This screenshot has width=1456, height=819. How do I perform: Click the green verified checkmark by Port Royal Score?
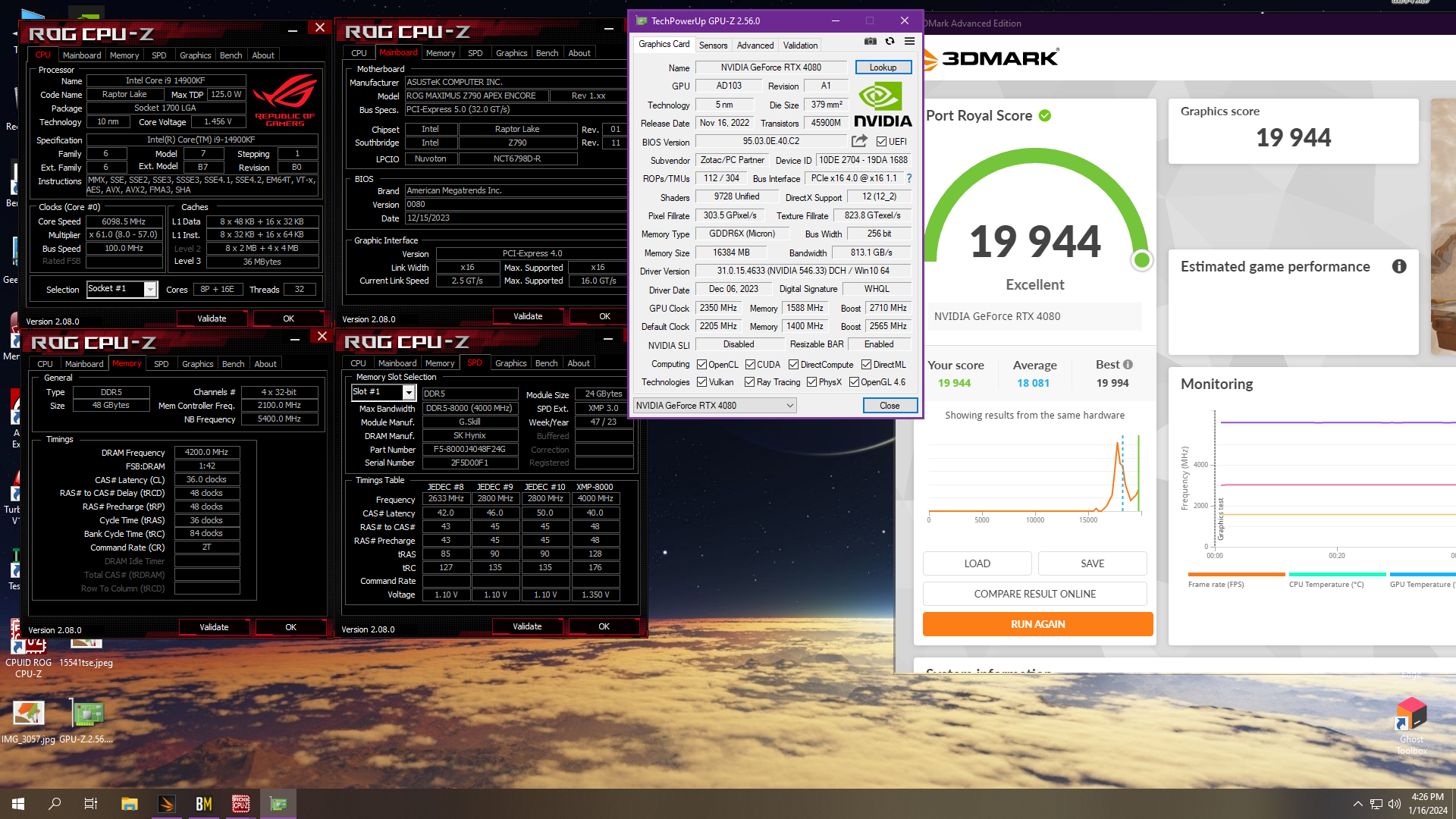point(1045,116)
